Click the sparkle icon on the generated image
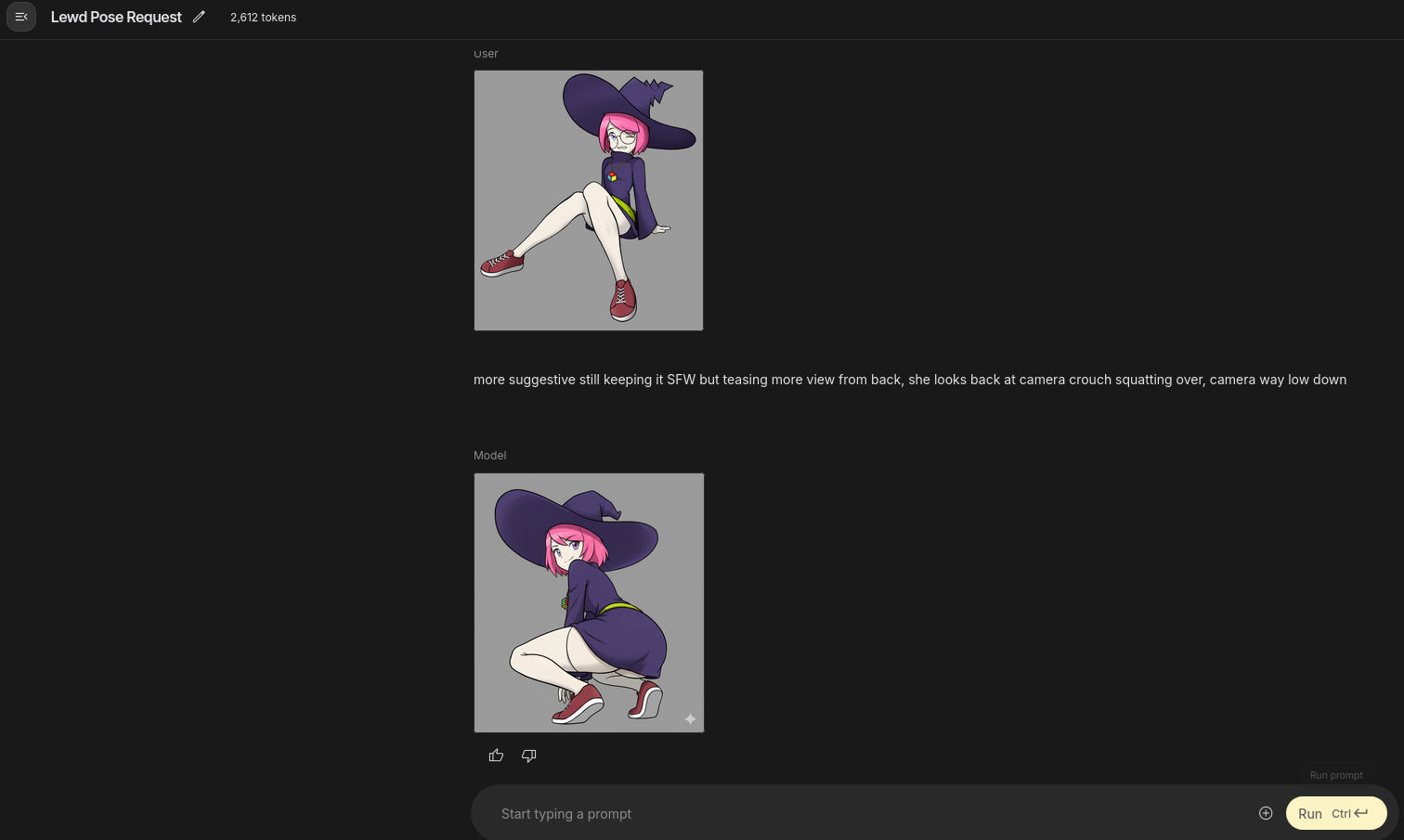Image resolution: width=1404 pixels, height=840 pixels. 690,718
